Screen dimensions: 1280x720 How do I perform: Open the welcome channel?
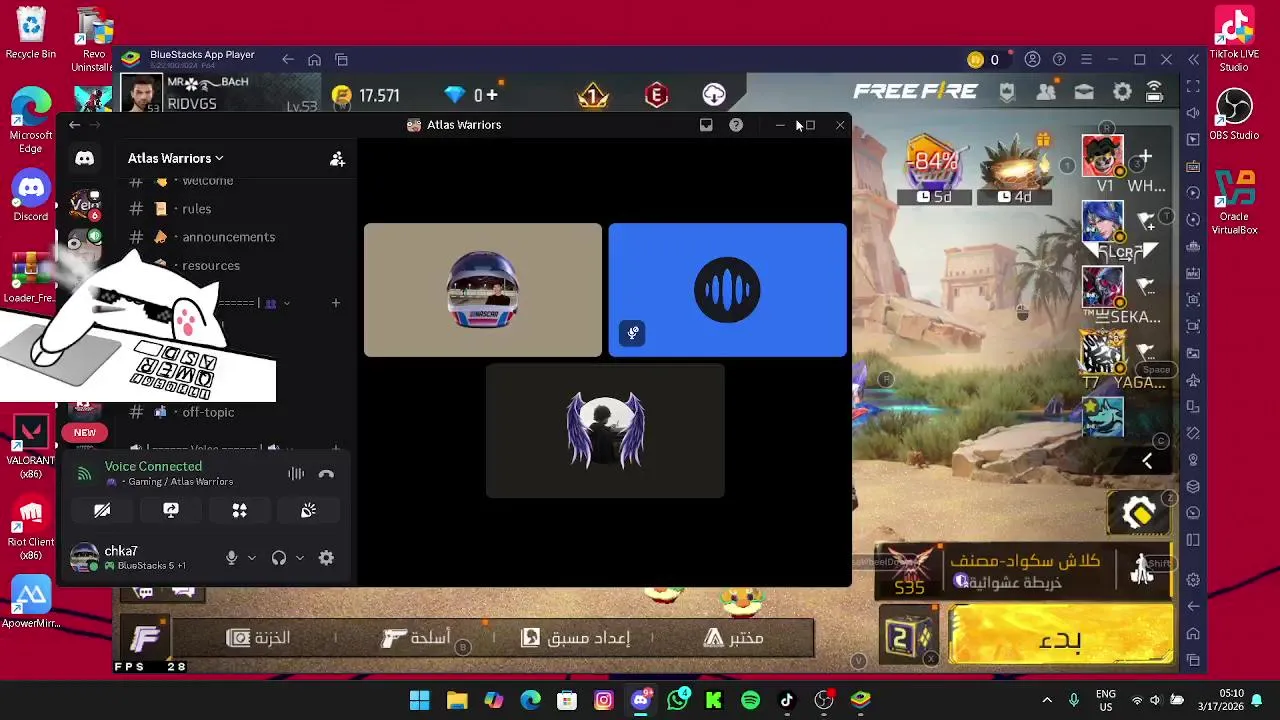tap(208, 181)
